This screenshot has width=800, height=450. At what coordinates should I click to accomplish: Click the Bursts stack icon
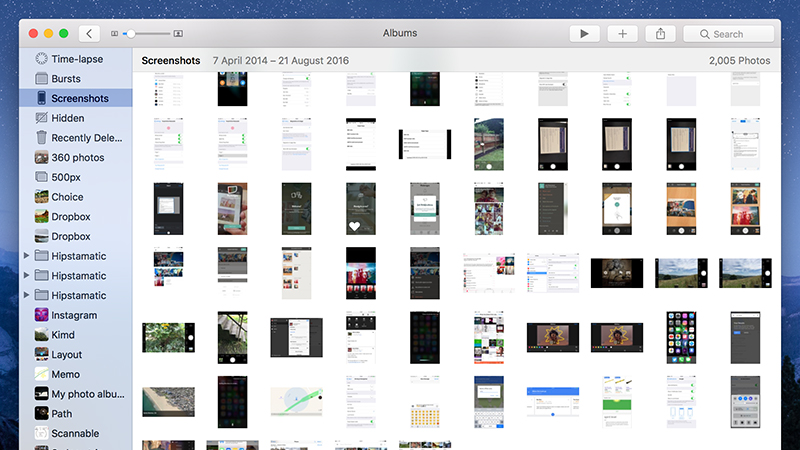[x=41, y=79]
